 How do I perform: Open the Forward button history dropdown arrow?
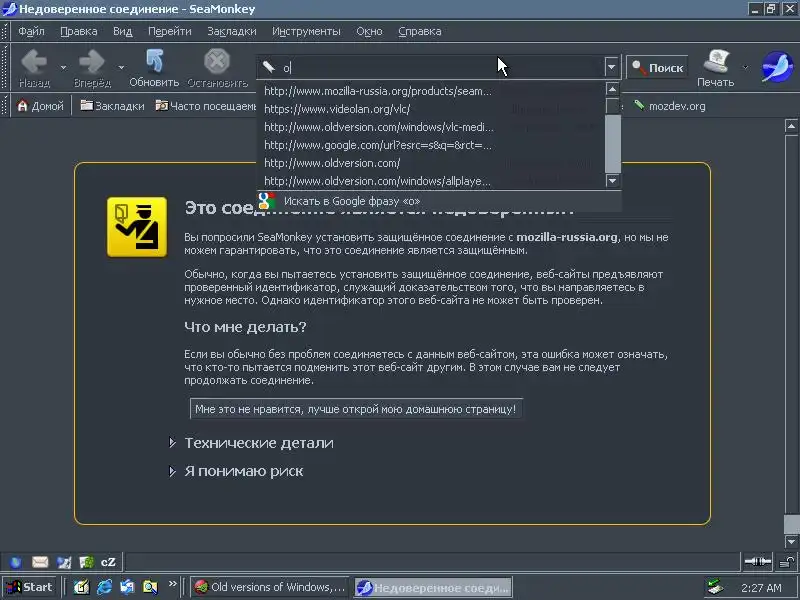pyautogui.click(x=121, y=67)
